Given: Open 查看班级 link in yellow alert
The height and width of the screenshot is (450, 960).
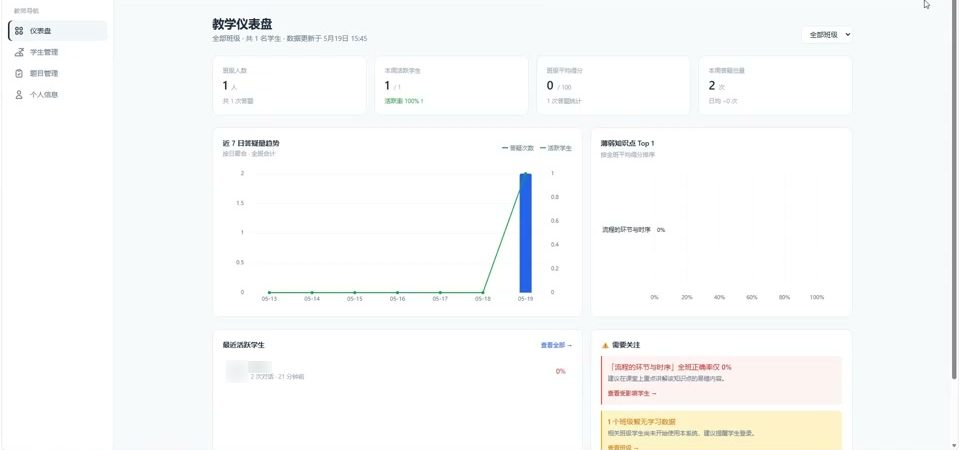Looking at the screenshot, I should (623, 448).
